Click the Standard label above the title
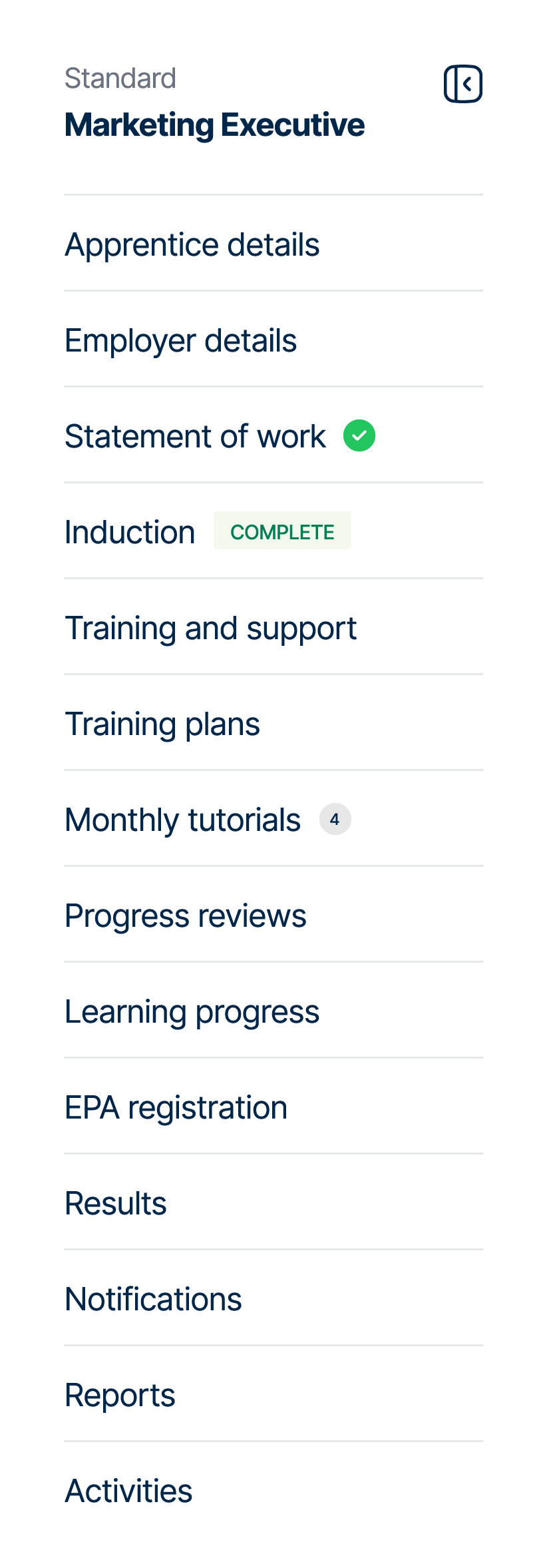 tap(120, 77)
